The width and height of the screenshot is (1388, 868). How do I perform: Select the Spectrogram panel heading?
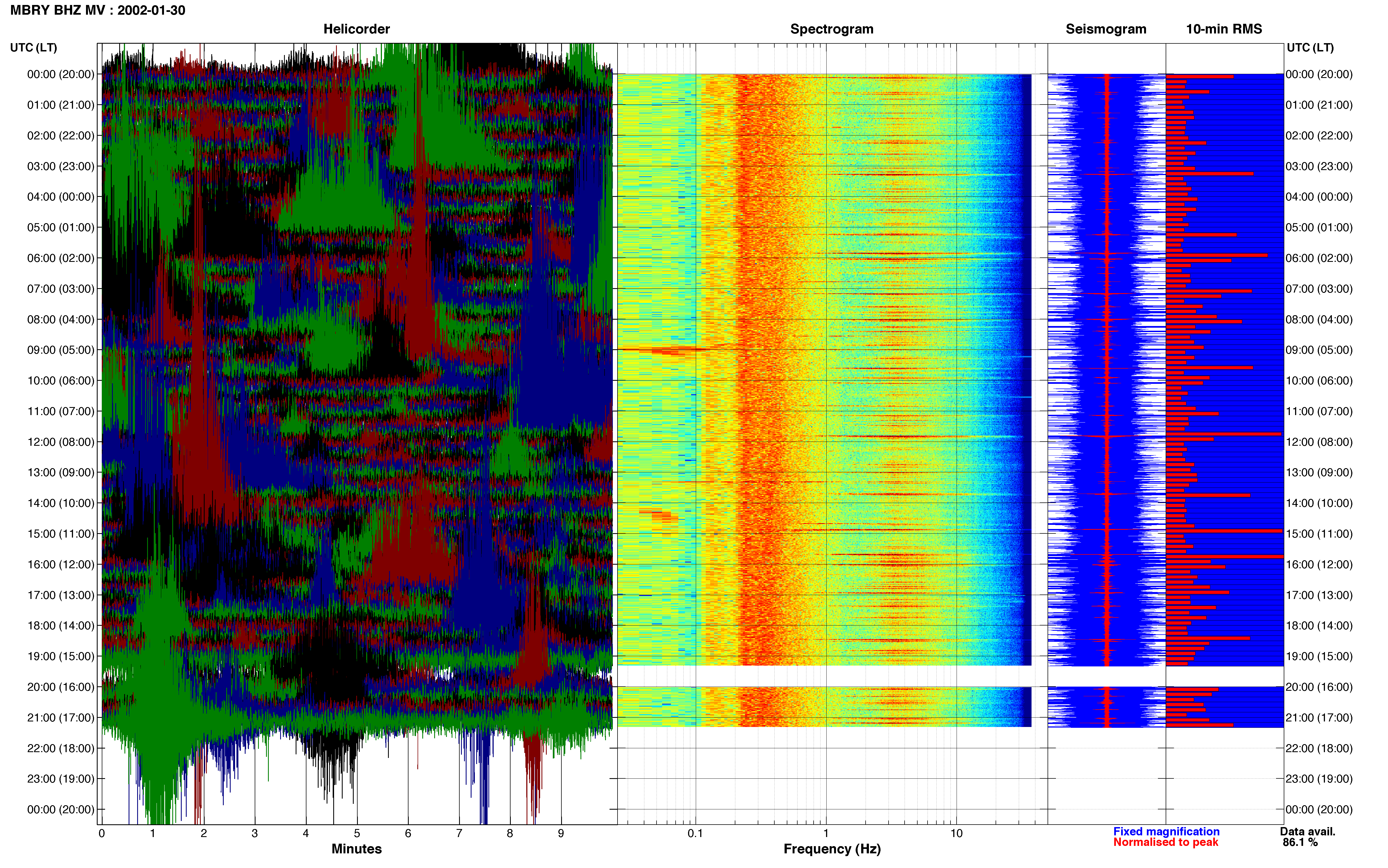832,29
